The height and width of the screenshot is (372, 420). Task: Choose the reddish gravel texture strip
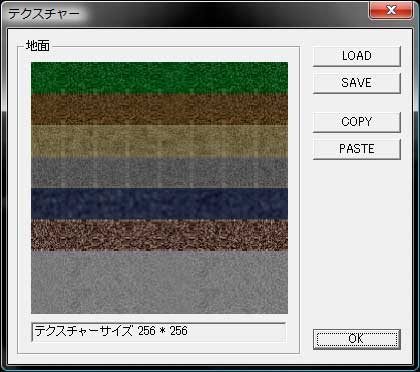[159, 235]
